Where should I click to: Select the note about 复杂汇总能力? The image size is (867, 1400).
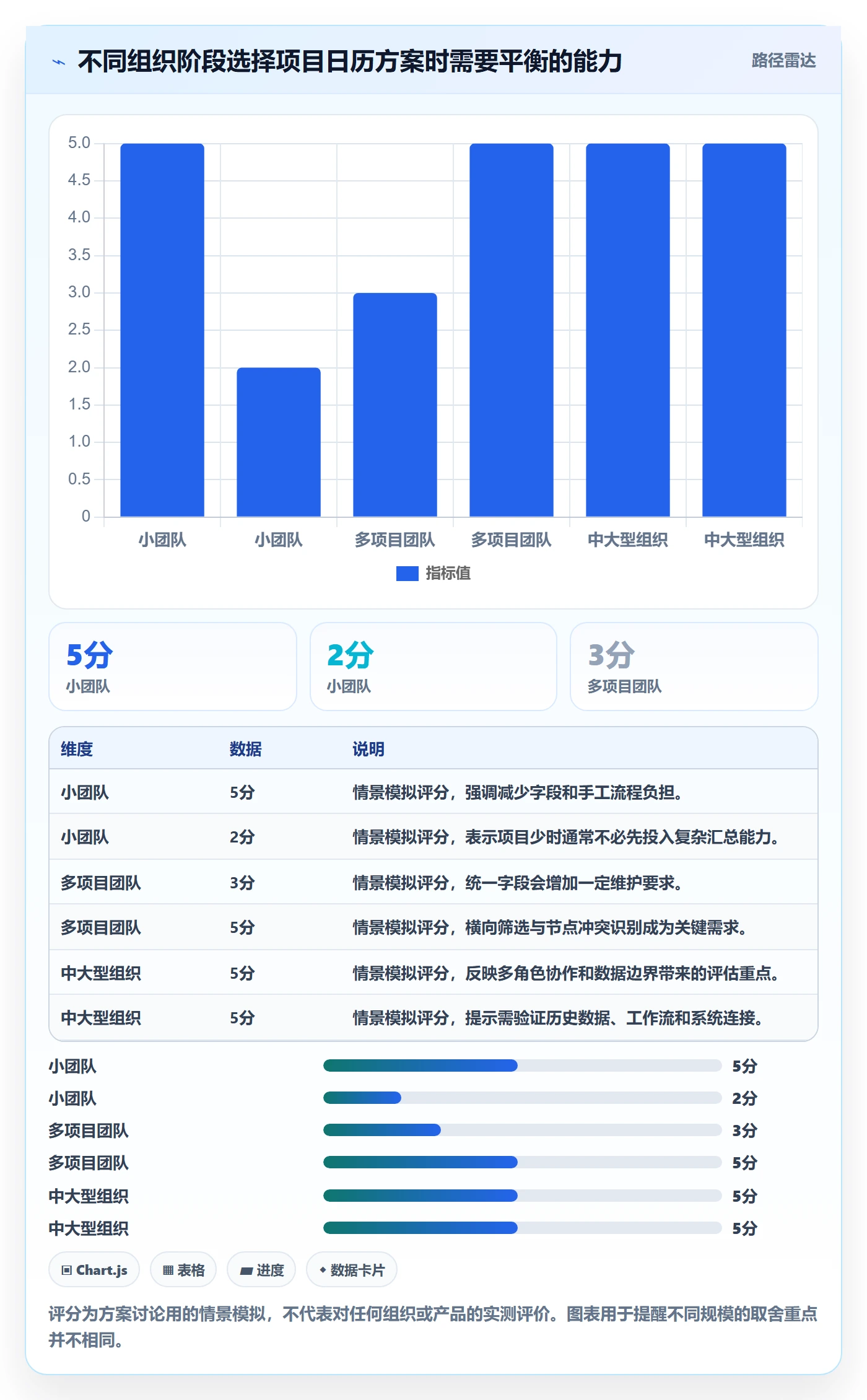pos(566,837)
